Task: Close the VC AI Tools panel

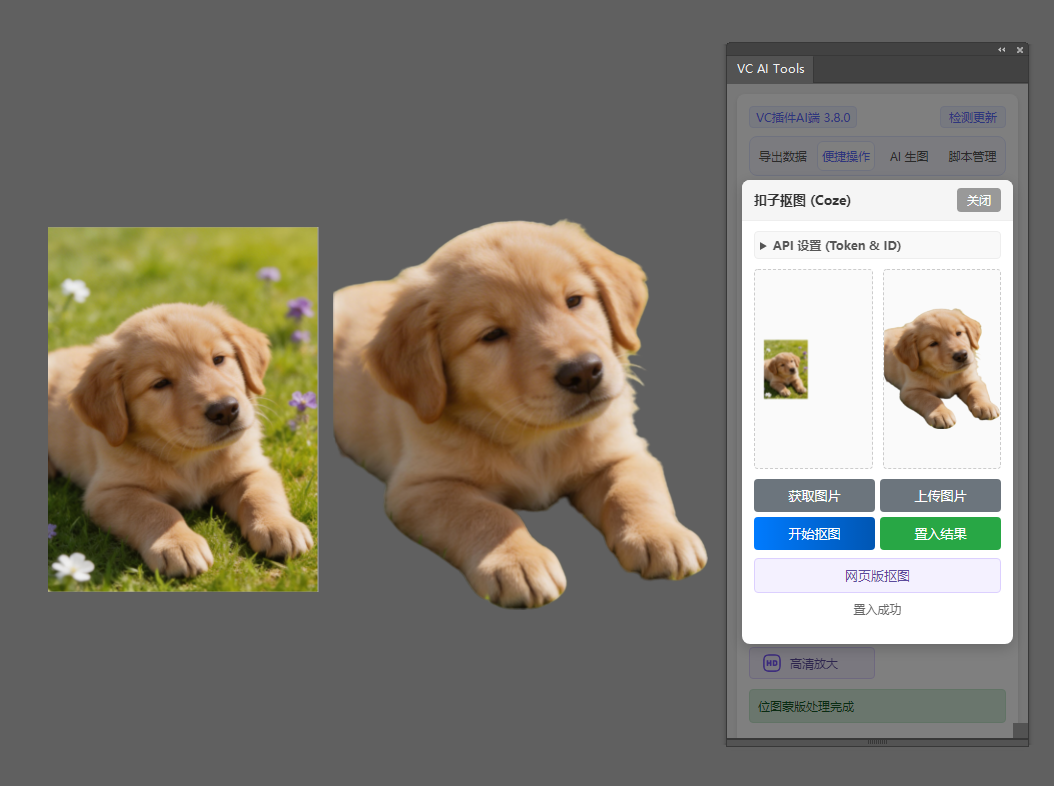Action: point(1020,49)
